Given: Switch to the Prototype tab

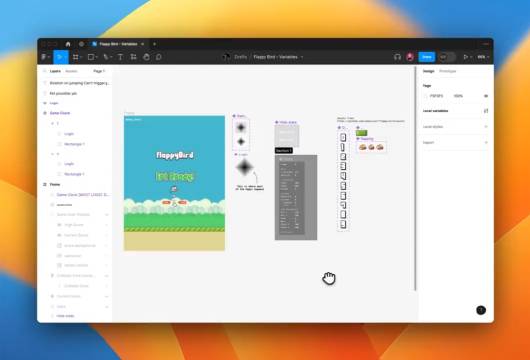Looking at the screenshot, I should pyautogui.click(x=448, y=71).
